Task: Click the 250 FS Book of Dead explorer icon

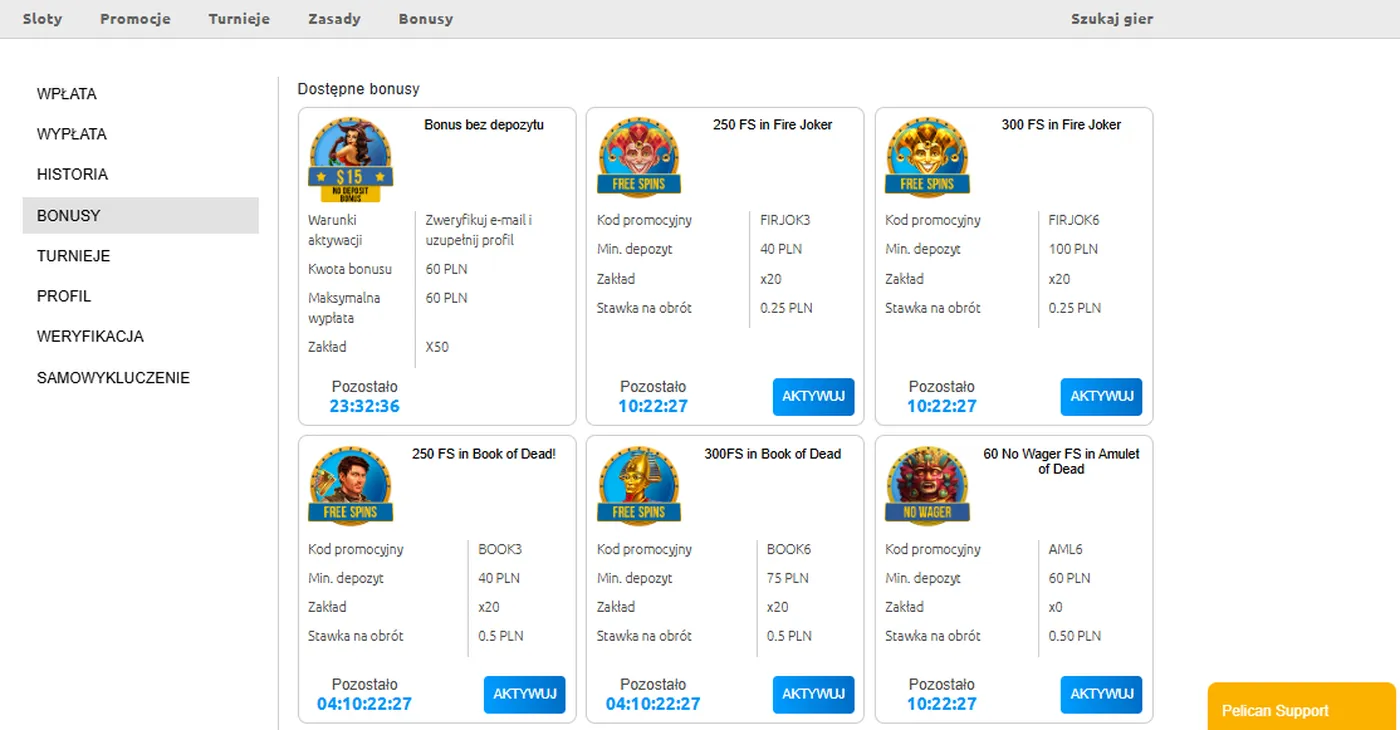Action: click(x=350, y=486)
